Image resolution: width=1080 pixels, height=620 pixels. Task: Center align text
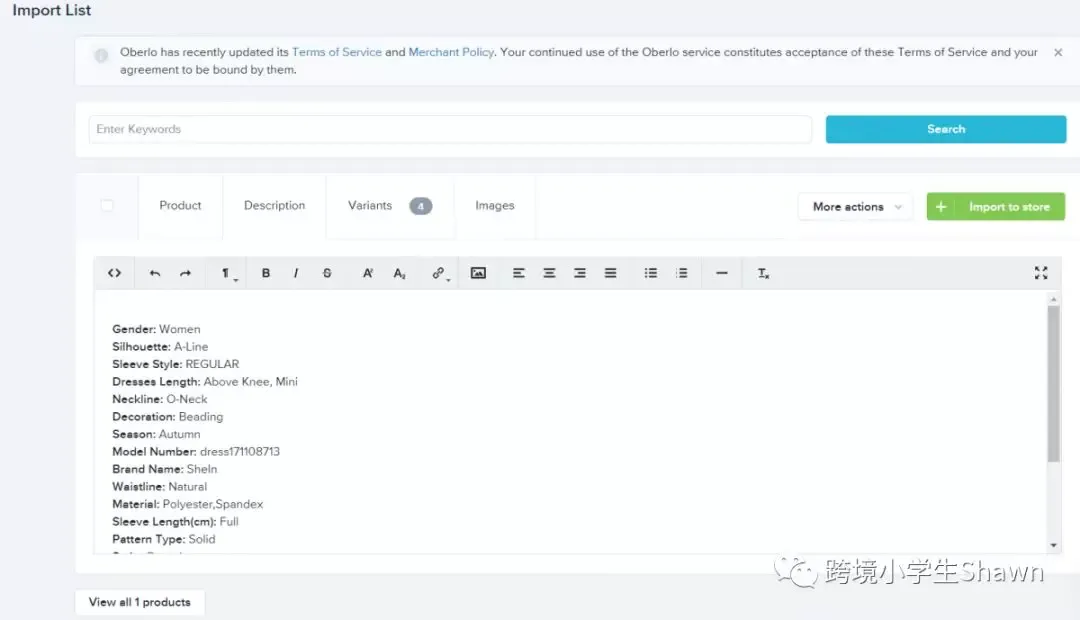[x=549, y=273]
